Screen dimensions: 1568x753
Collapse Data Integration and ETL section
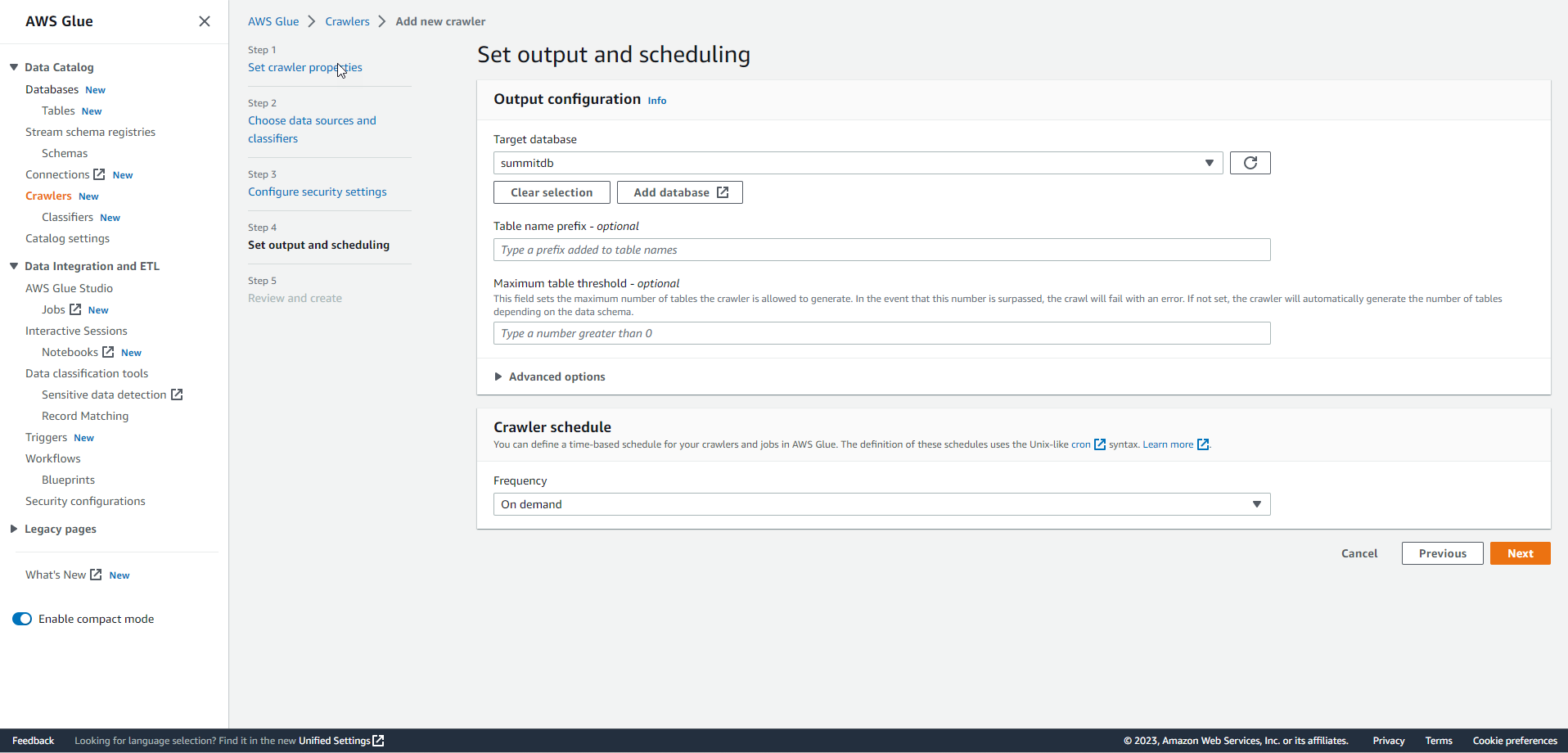click(14, 266)
